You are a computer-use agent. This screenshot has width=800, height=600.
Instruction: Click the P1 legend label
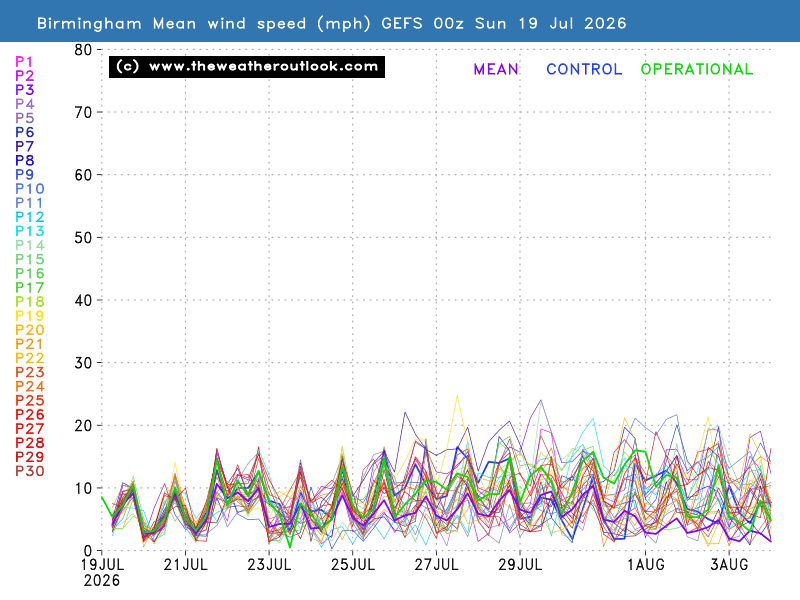pos(24,62)
